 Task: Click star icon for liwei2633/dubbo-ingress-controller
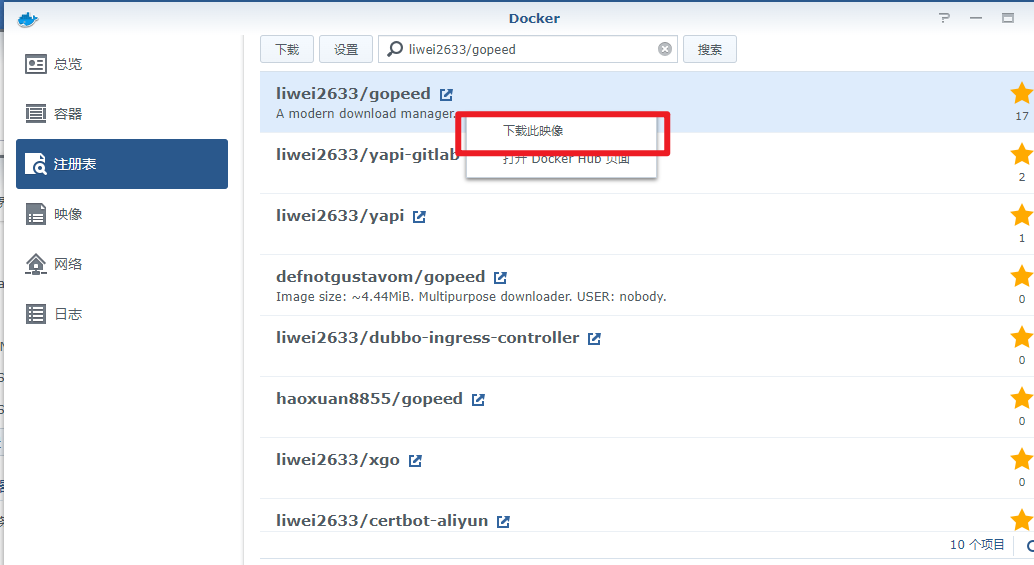coord(1021,337)
